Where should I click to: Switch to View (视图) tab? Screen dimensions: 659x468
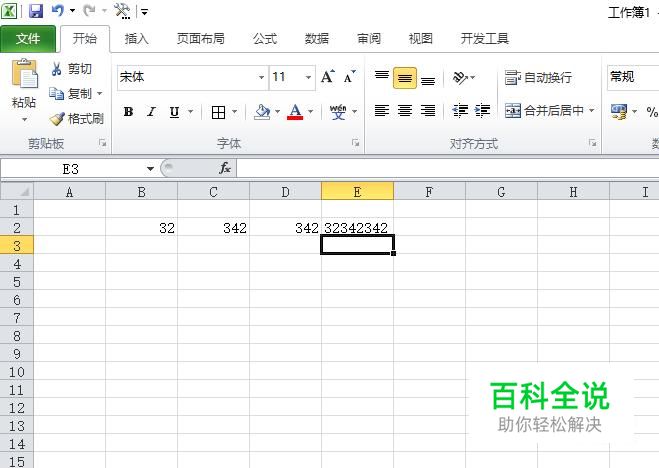coord(421,39)
